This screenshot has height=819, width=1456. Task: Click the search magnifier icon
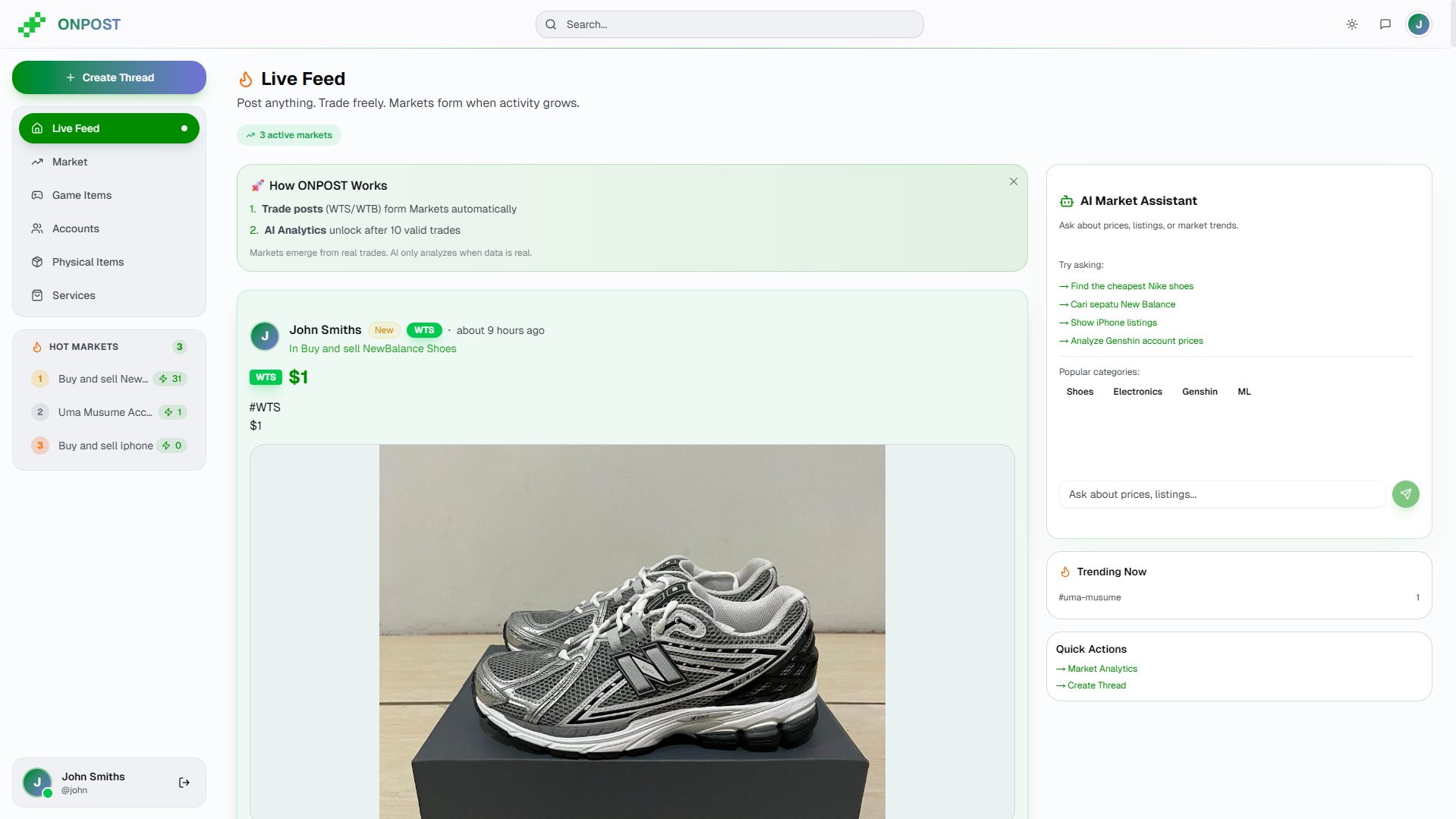552,24
